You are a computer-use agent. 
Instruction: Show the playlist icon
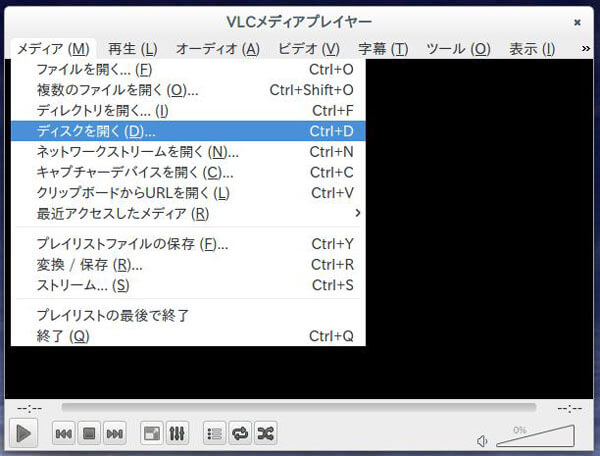214,433
